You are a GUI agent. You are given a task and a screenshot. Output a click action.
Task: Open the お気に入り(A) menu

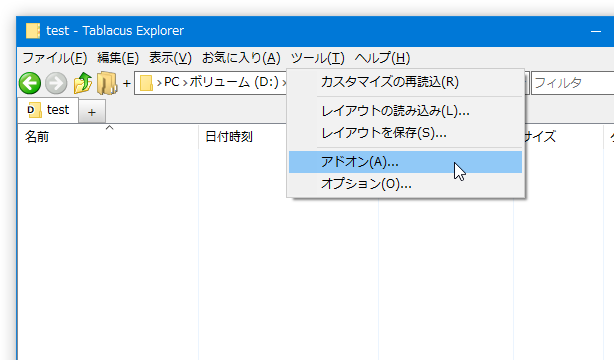241,58
